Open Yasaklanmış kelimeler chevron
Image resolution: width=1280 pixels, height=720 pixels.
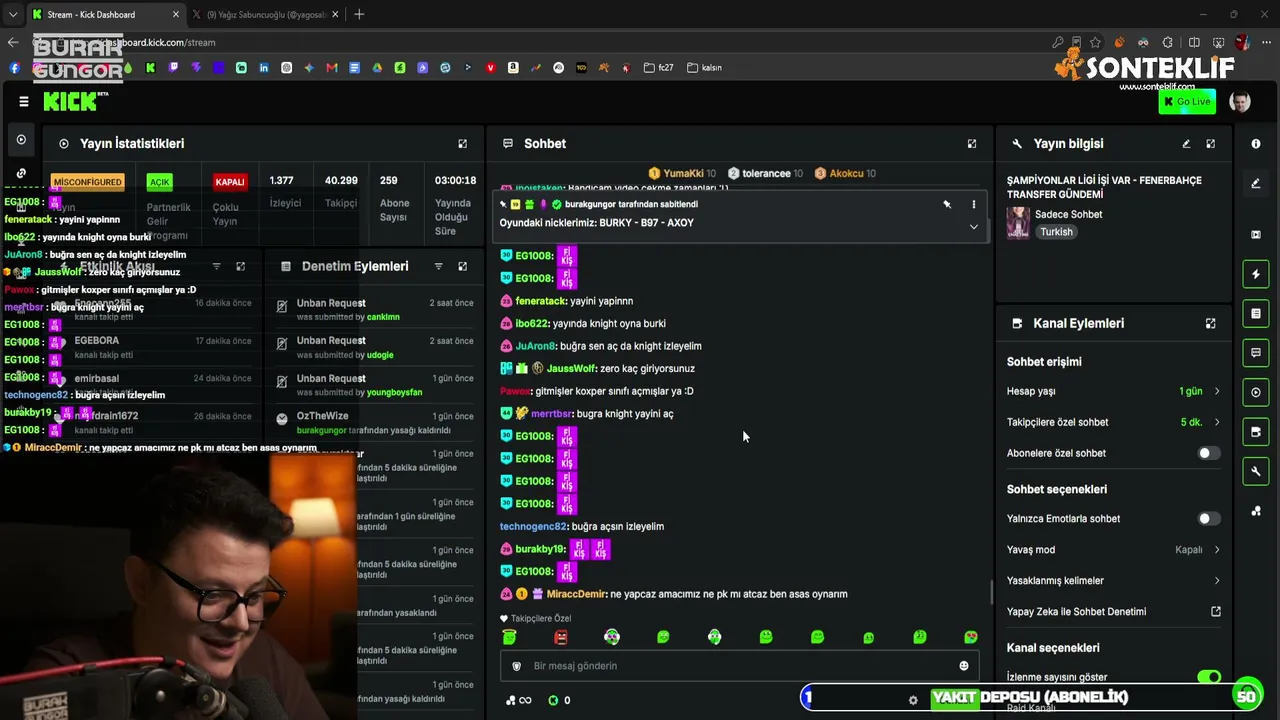pos(1217,581)
